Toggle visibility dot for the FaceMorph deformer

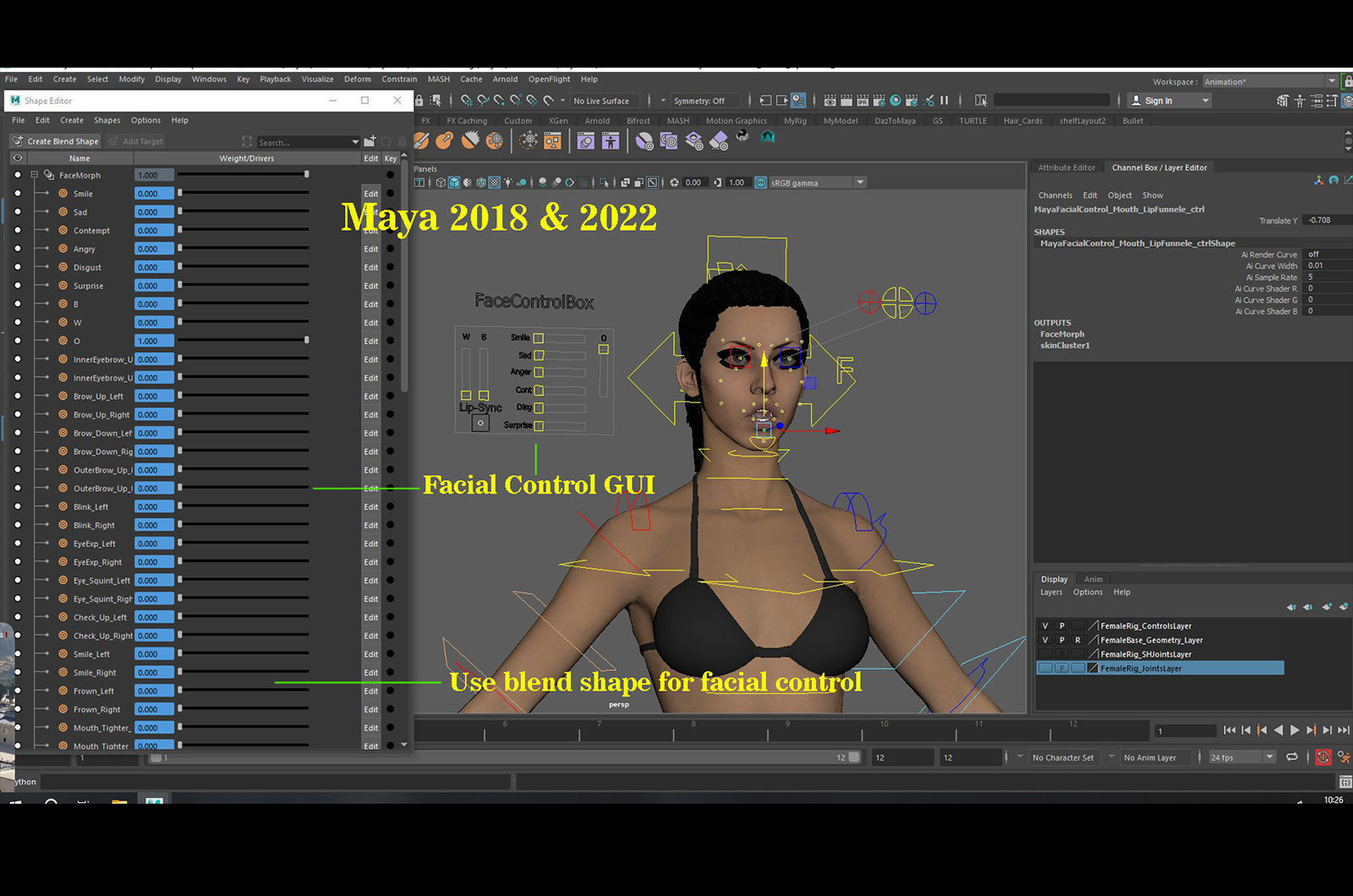18,175
